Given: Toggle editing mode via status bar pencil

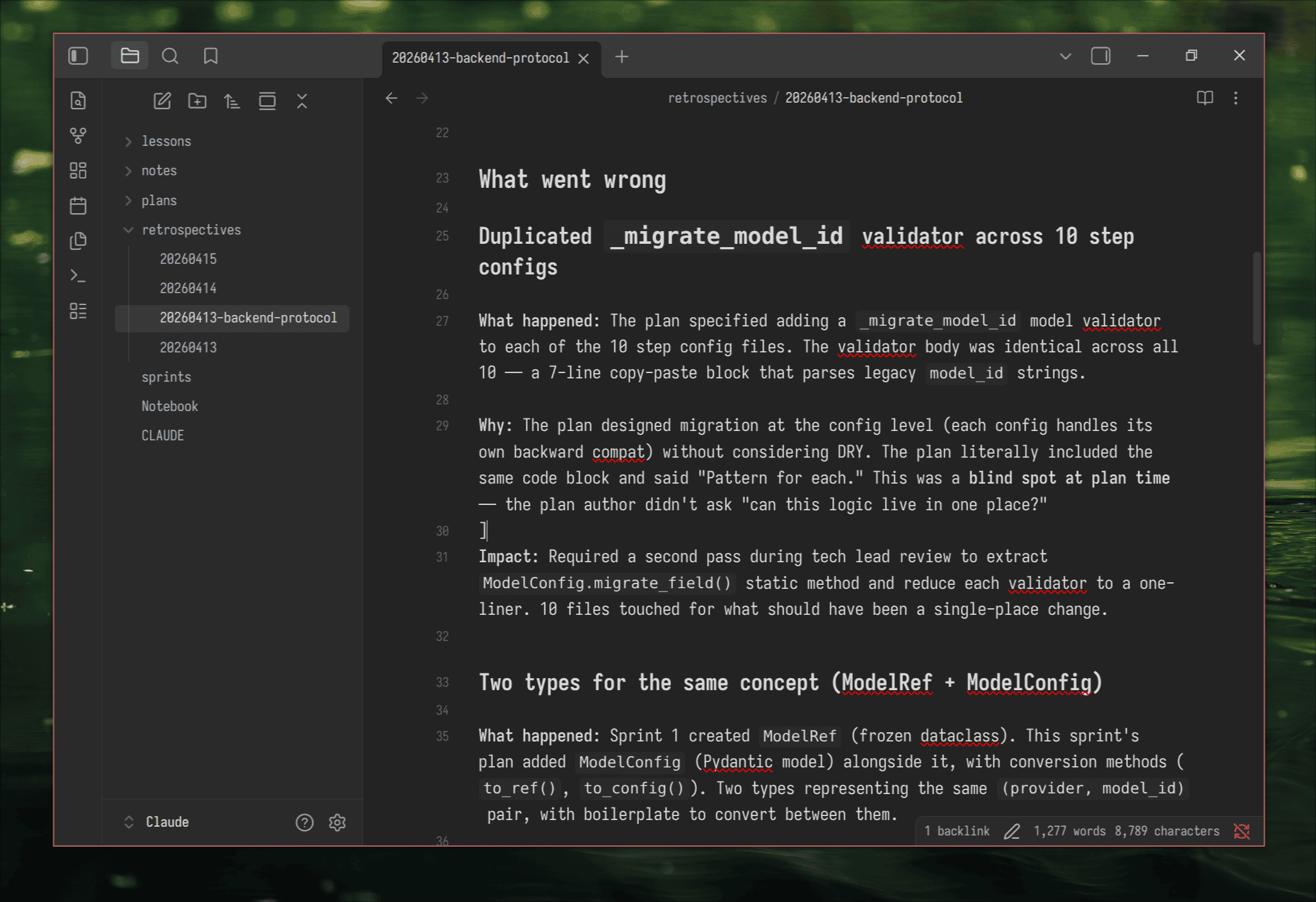Looking at the screenshot, I should point(1012,831).
